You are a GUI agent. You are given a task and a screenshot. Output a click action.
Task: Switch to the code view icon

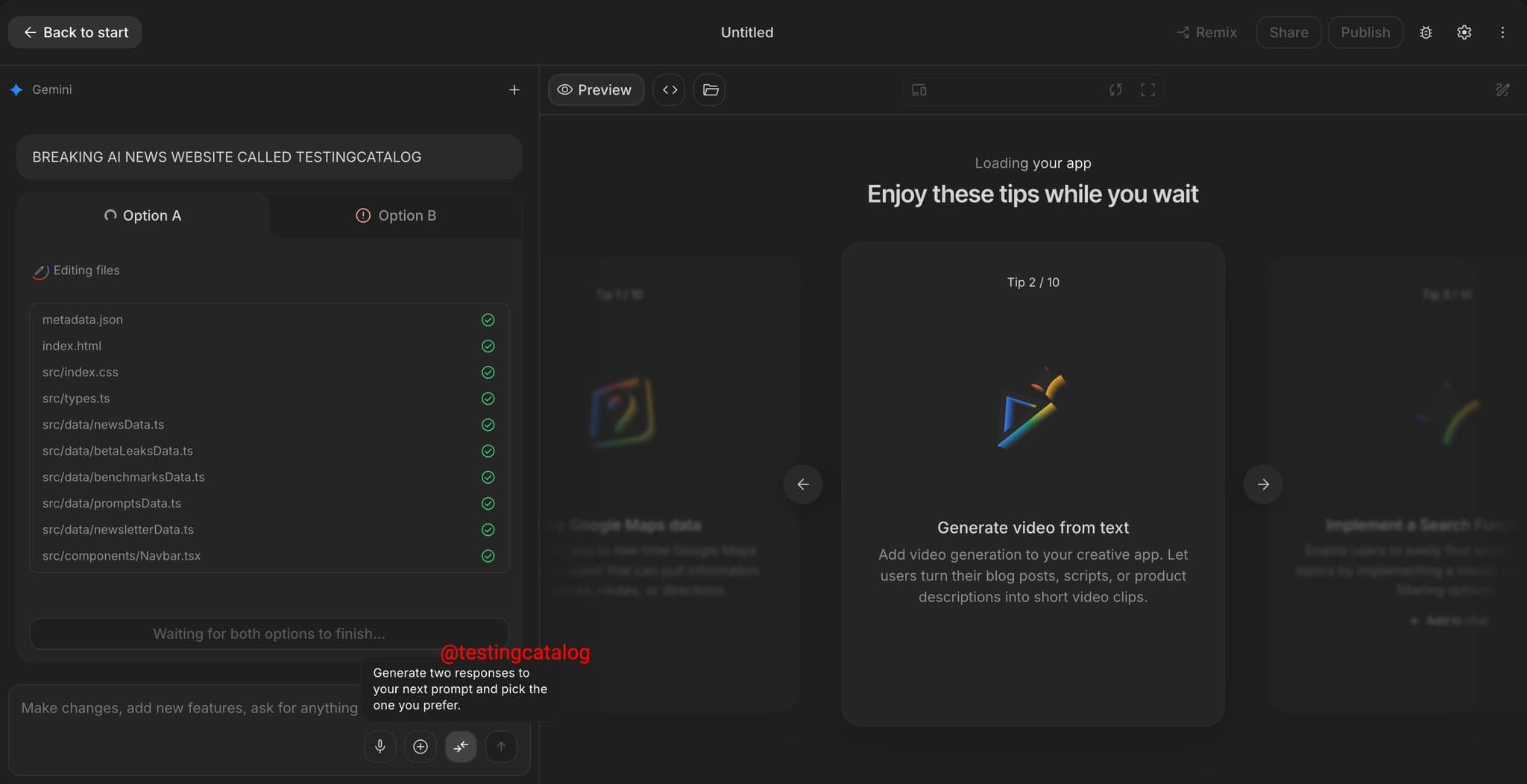click(x=670, y=89)
